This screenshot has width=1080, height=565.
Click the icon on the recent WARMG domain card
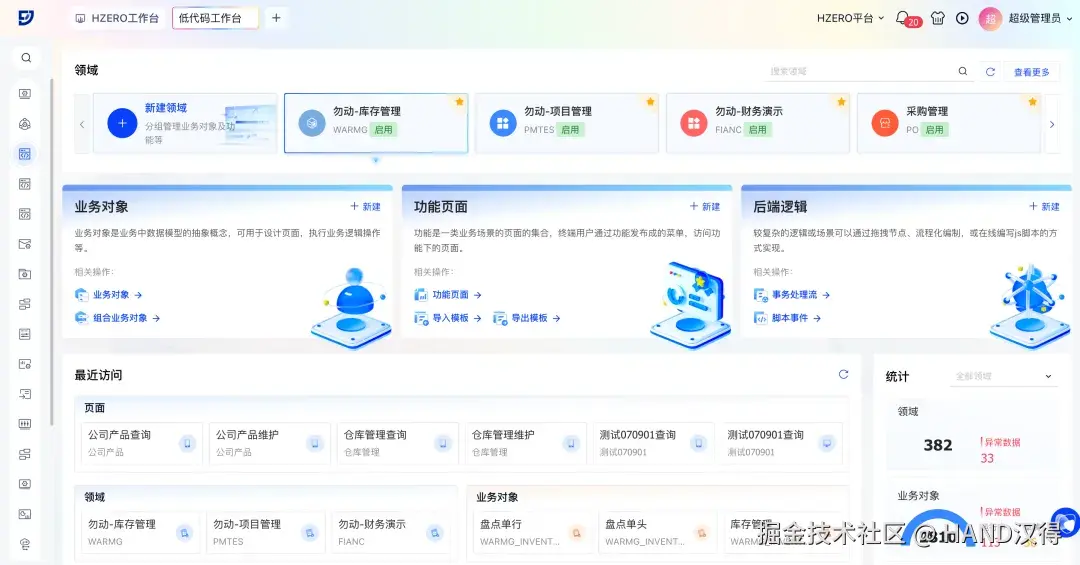[x=184, y=533]
